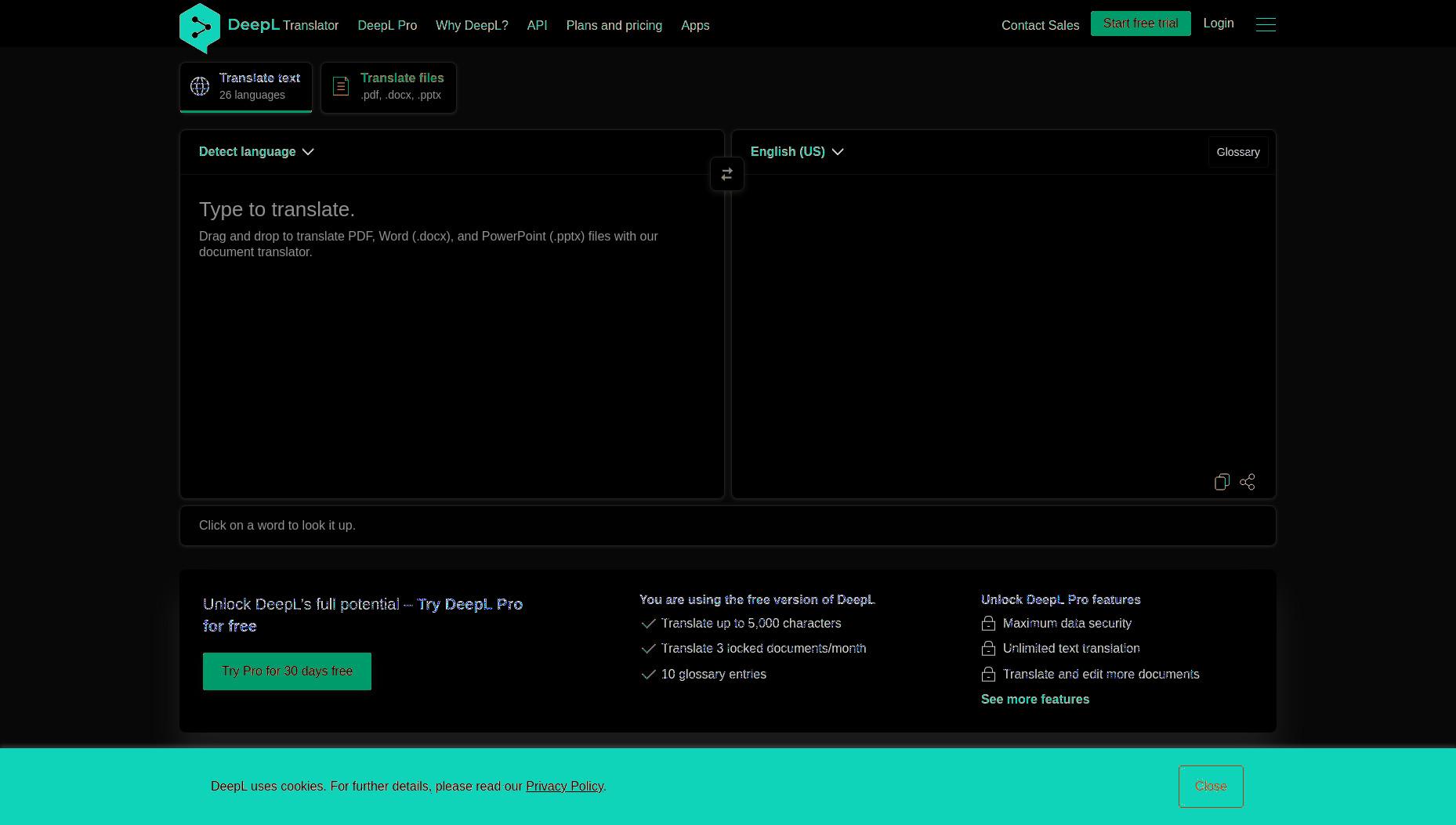Go to the API navigation item
1456x825 pixels.
[x=537, y=25]
